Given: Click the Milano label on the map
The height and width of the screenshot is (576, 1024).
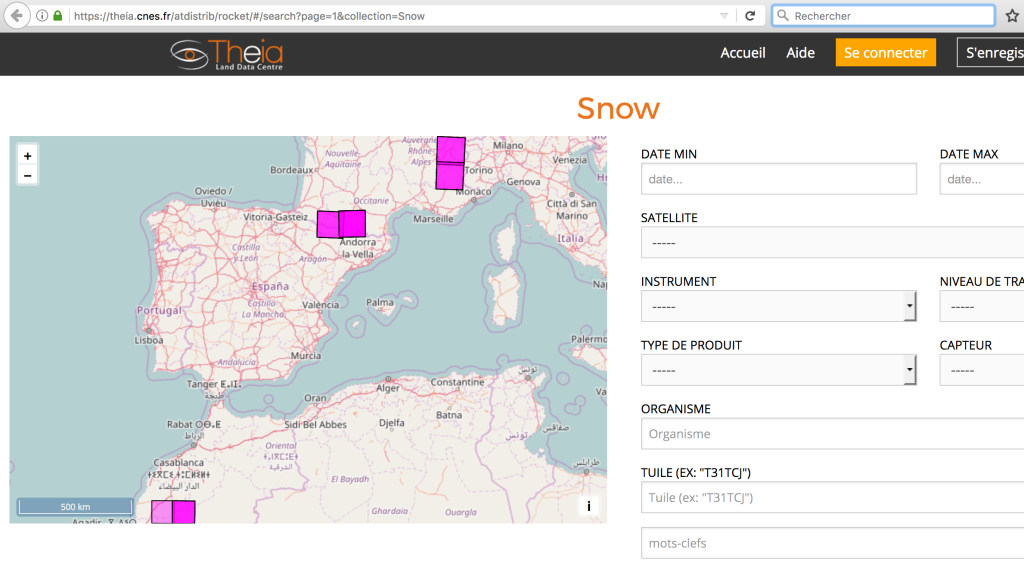Looking at the screenshot, I should 508,145.
